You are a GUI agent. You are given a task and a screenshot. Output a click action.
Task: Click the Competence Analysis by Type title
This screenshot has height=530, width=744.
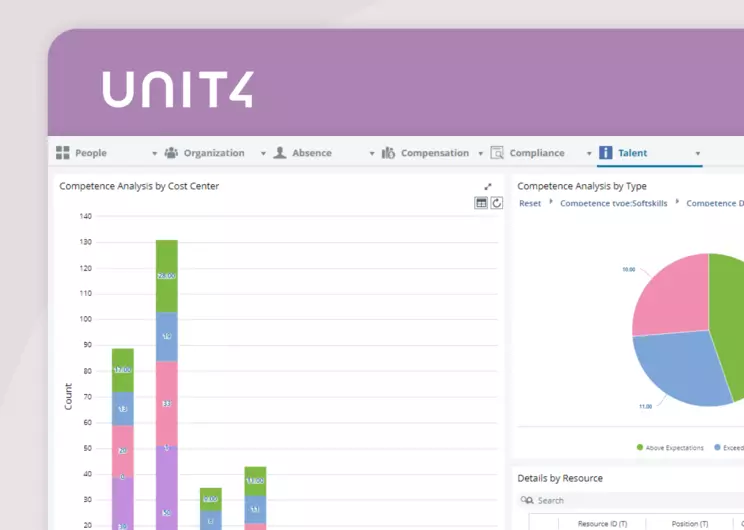(582, 186)
